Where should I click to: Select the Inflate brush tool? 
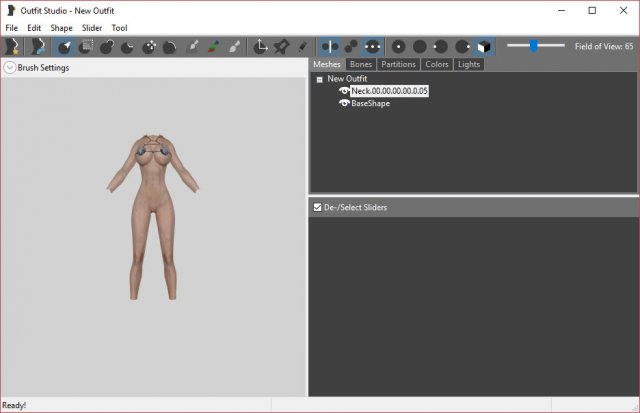(x=107, y=46)
